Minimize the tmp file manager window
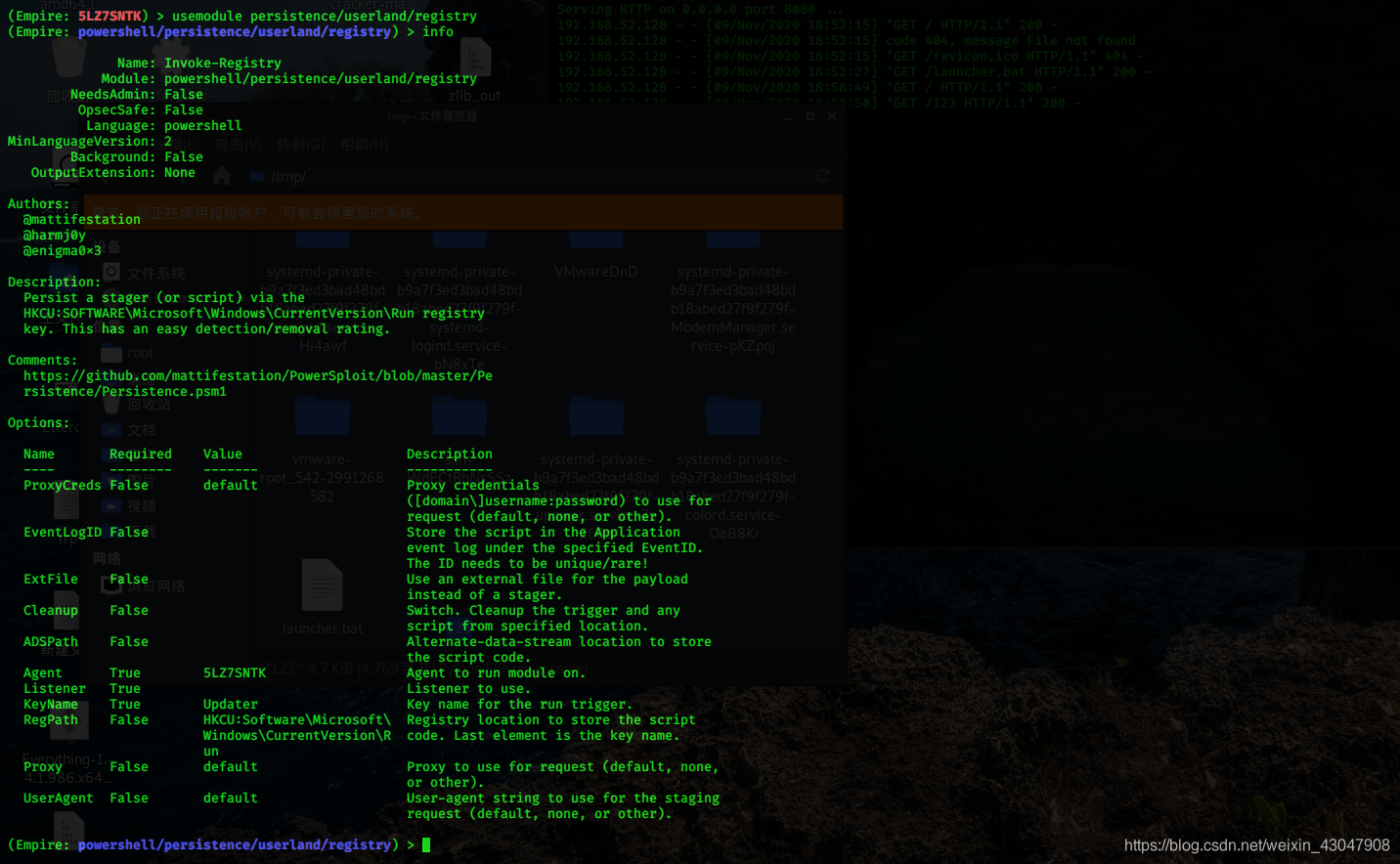1400x864 pixels. click(x=789, y=116)
